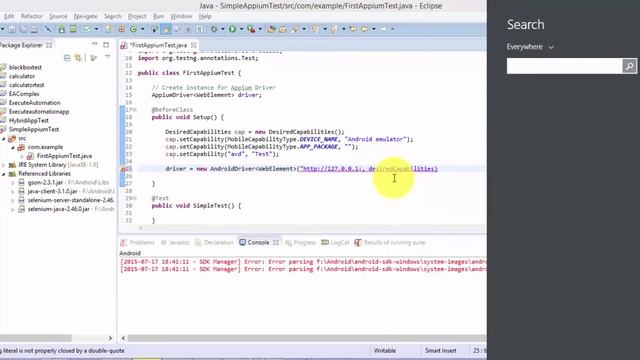Collapse the src folder

(4, 139)
